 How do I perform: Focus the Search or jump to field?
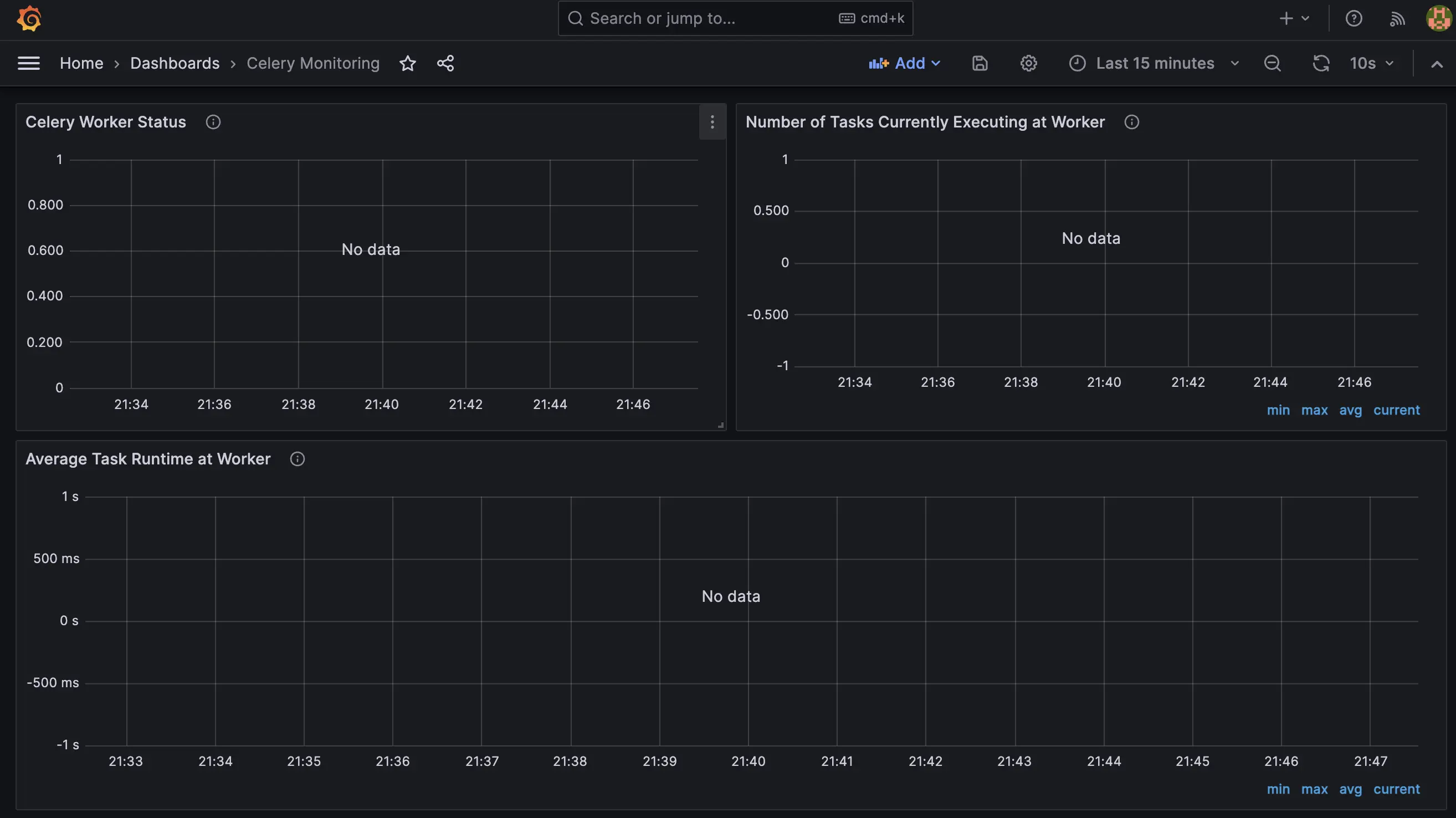point(735,19)
